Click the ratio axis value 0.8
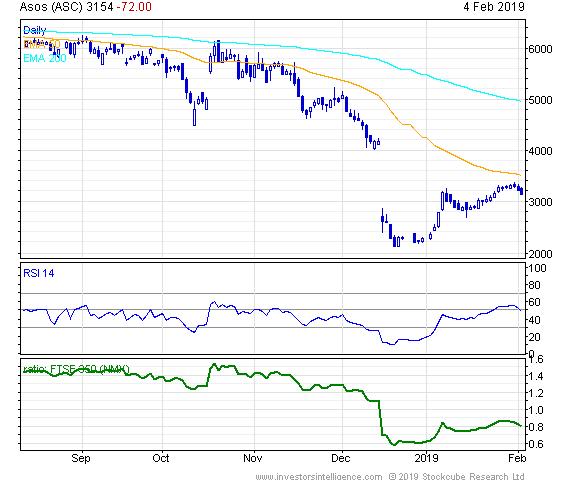This screenshot has height=480, width=575. click(535, 427)
